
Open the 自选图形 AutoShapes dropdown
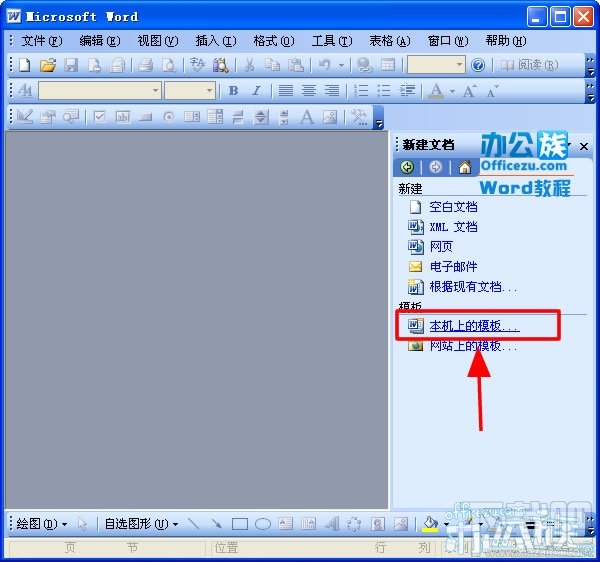tap(141, 523)
